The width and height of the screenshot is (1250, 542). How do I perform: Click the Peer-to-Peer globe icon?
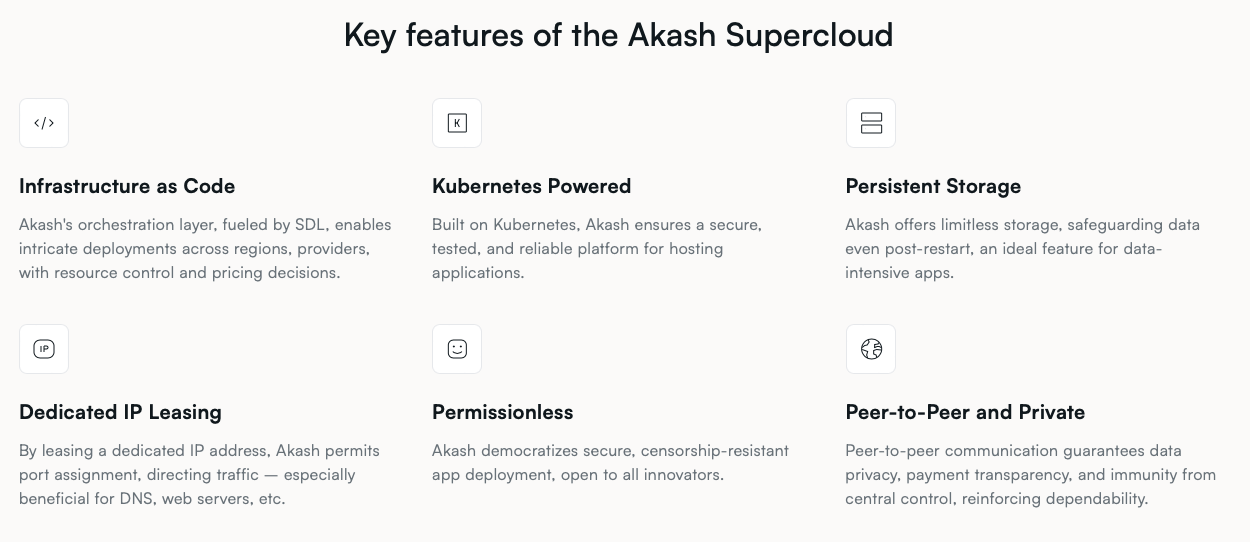[x=871, y=349]
